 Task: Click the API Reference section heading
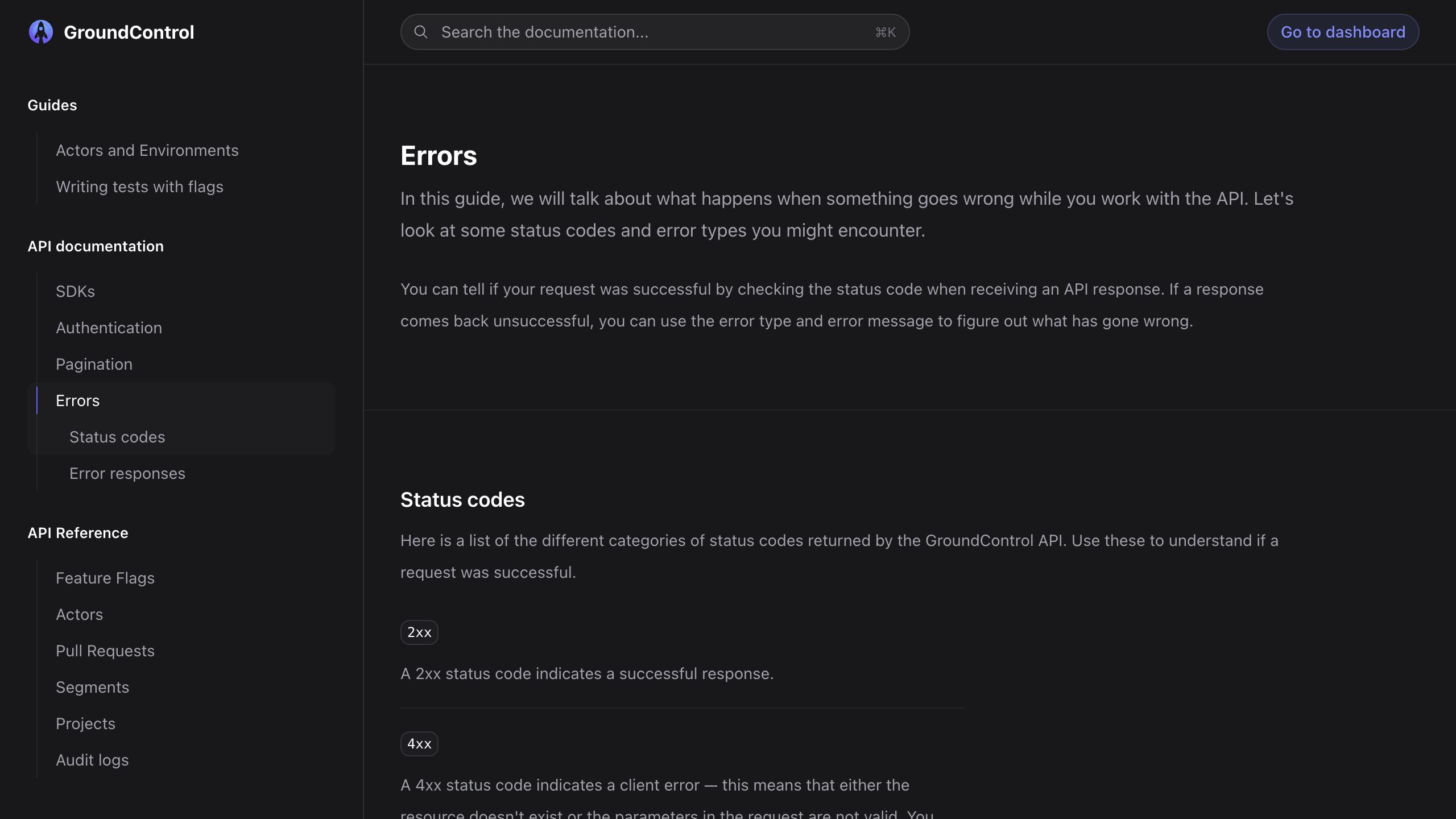tap(78, 533)
